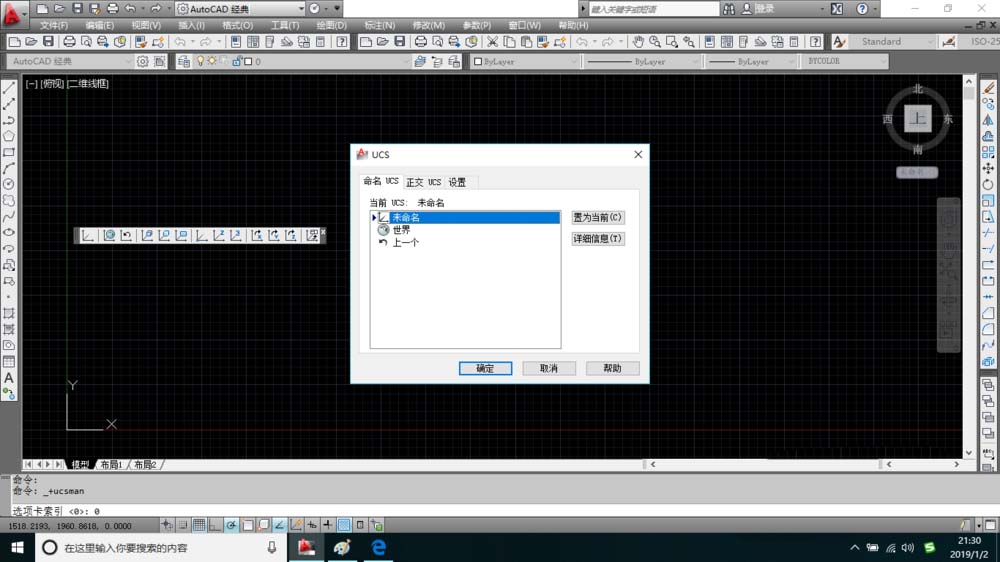1000x562 pixels.
Task: Click the Cut scissors icon
Action: point(492,42)
